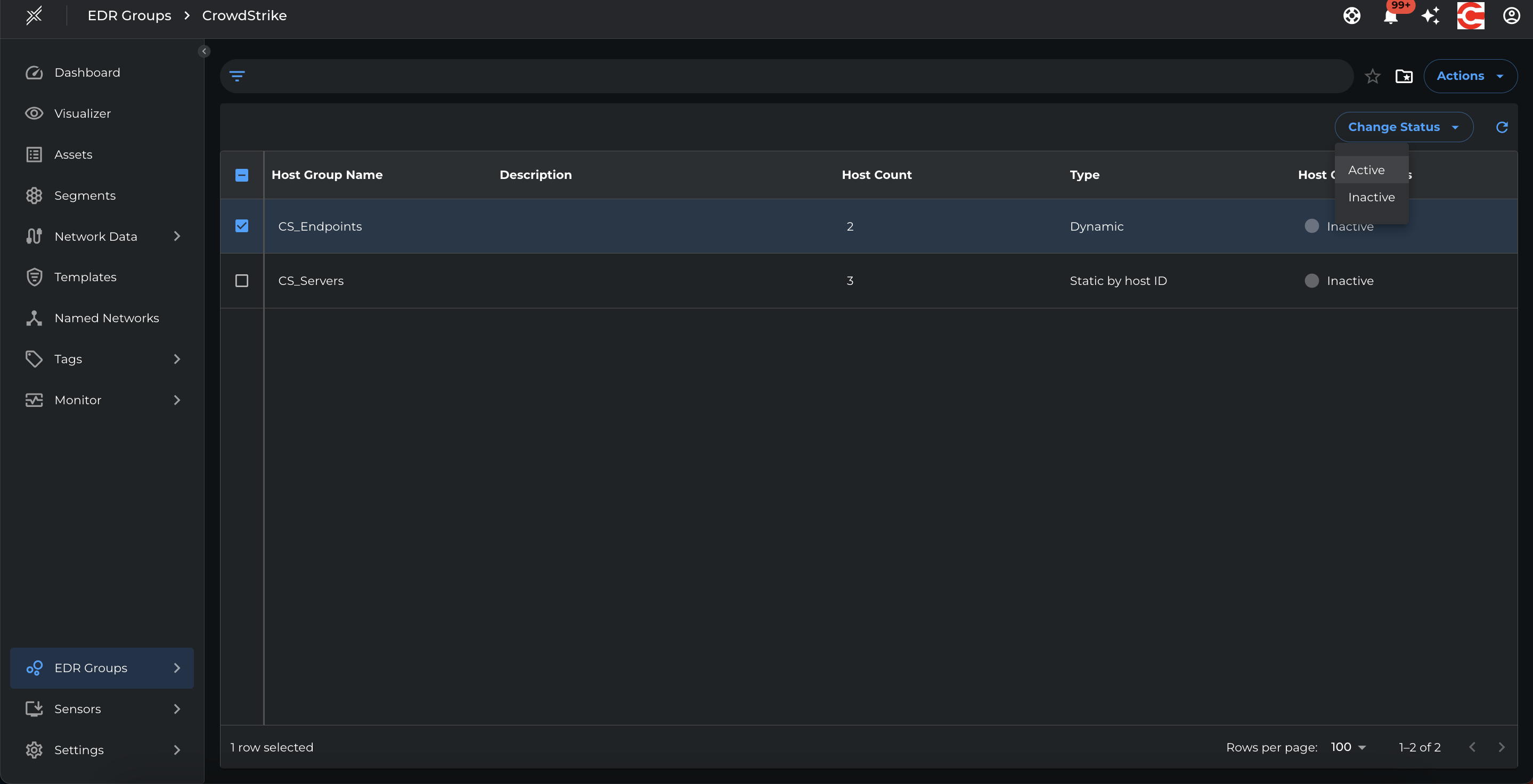Toggle the select-all header checkbox
The image size is (1533, 784).
coord(242,175)
